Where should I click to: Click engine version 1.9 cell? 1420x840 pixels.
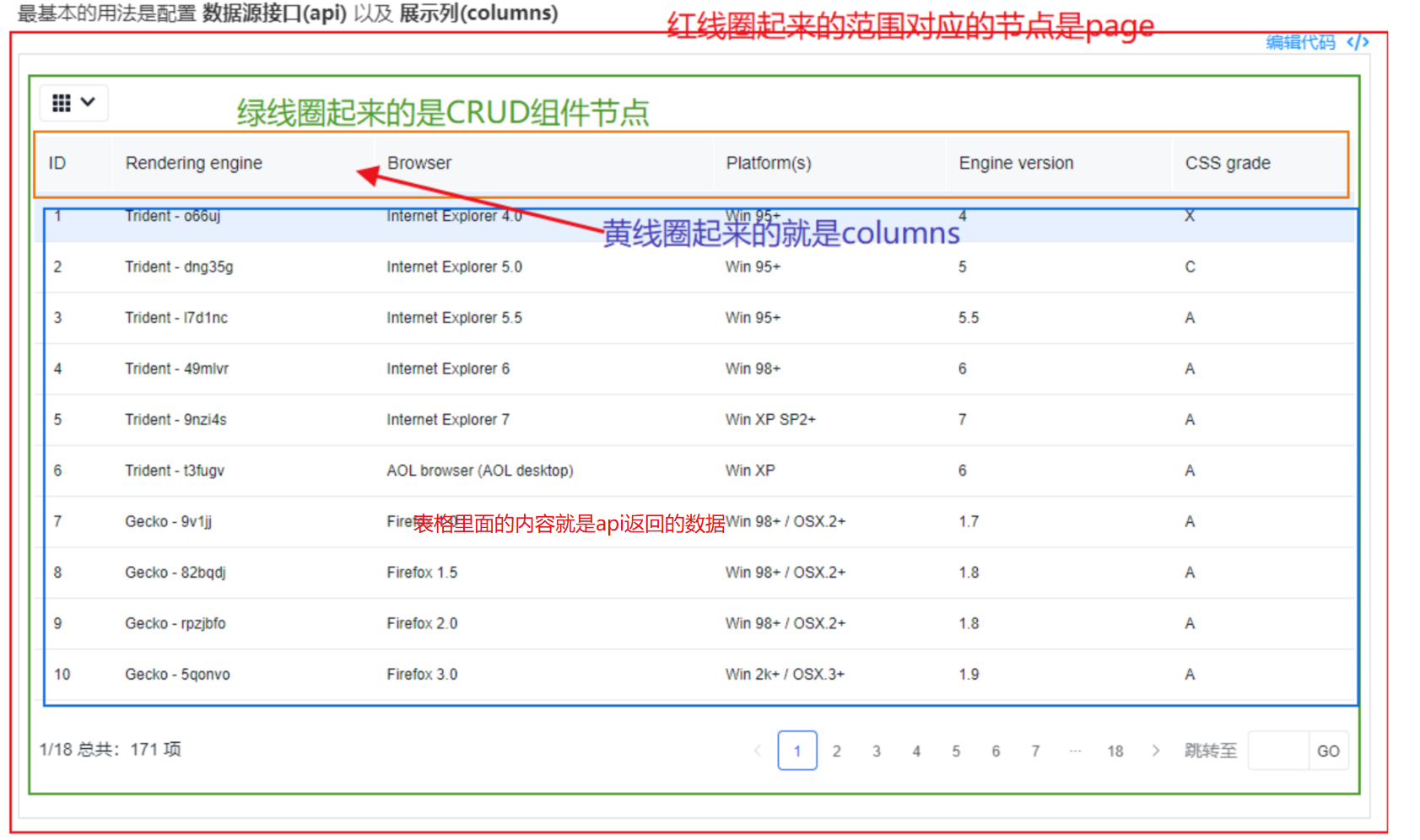(x=969, y=674)
